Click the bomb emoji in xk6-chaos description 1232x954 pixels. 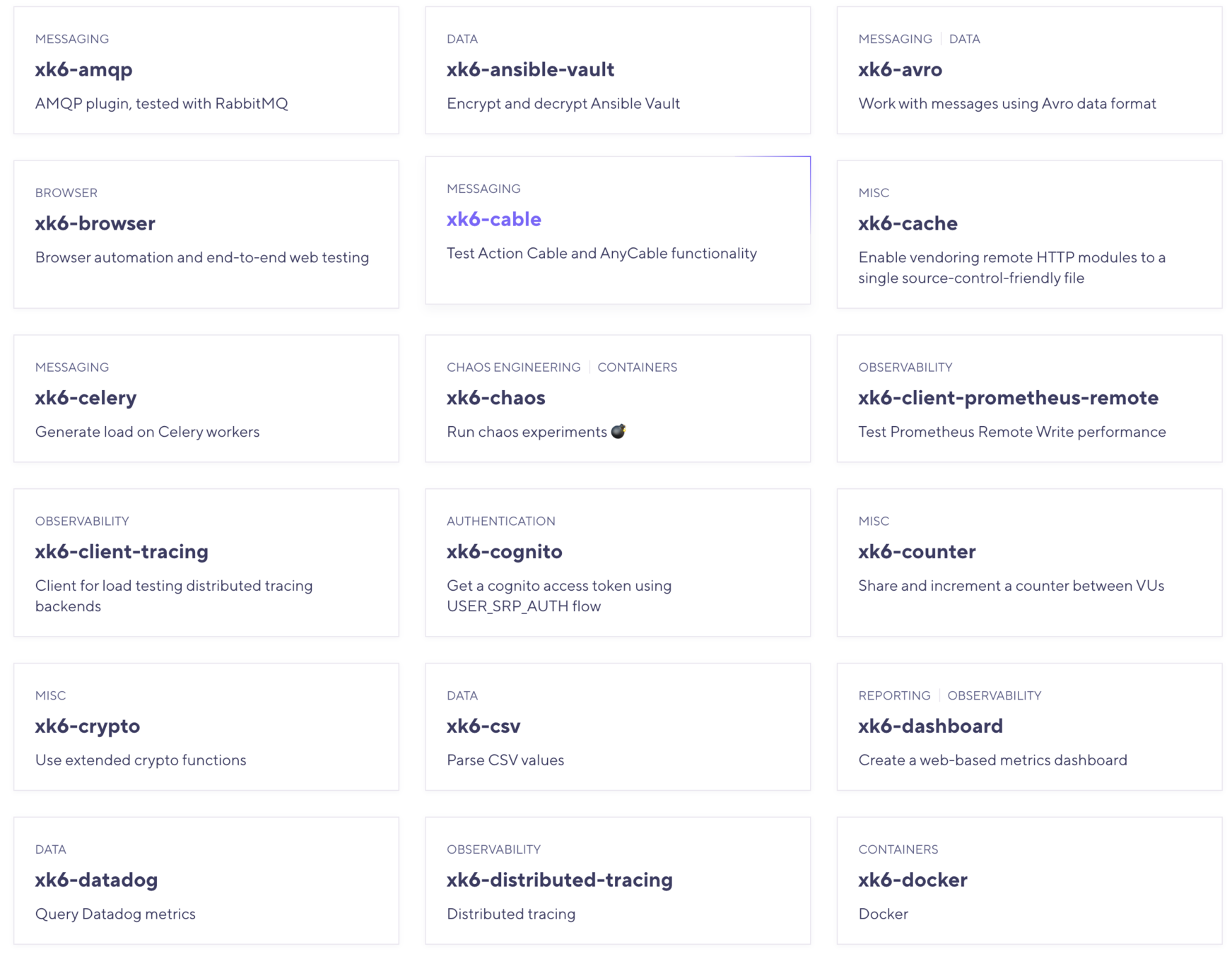(618, 431)
